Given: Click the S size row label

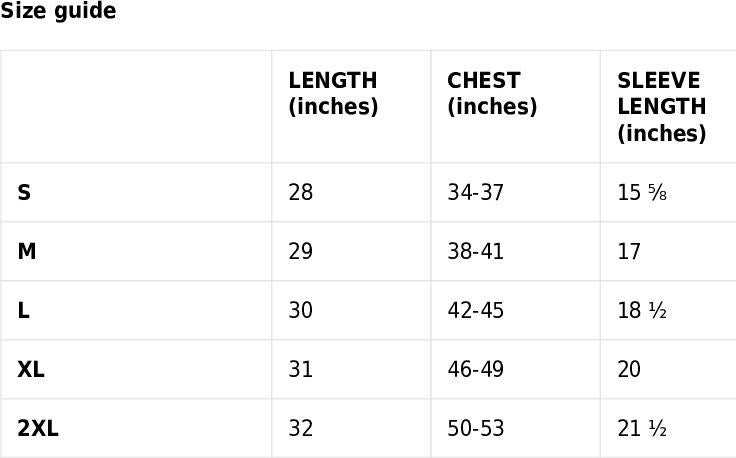Looking at the screenshot, I should tap(24, 192).
